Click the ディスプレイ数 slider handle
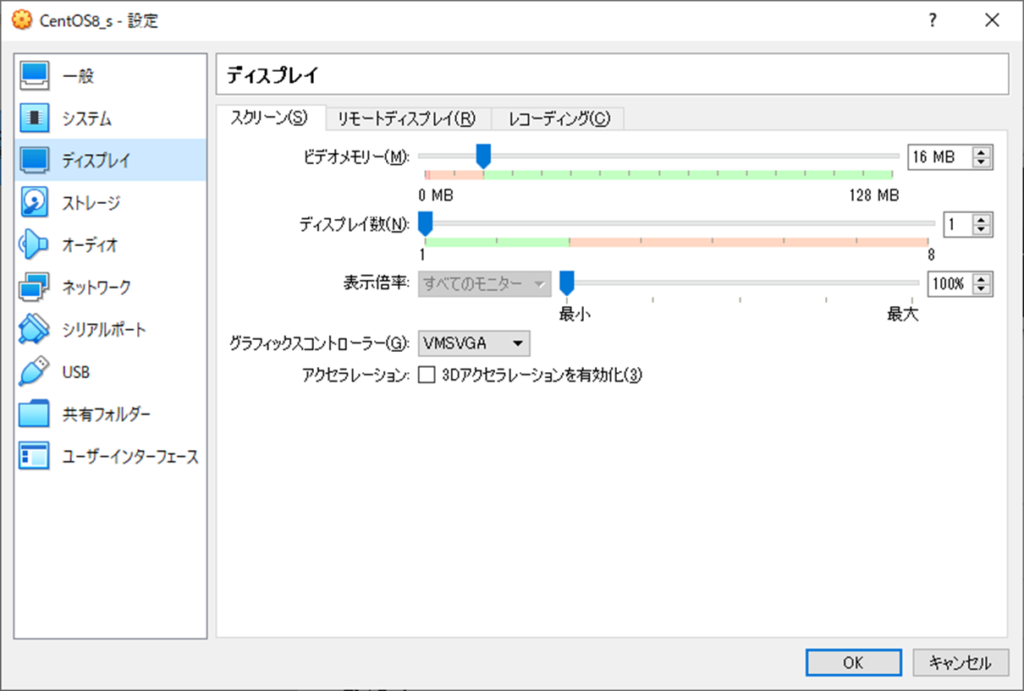 (x=425, y=224)
